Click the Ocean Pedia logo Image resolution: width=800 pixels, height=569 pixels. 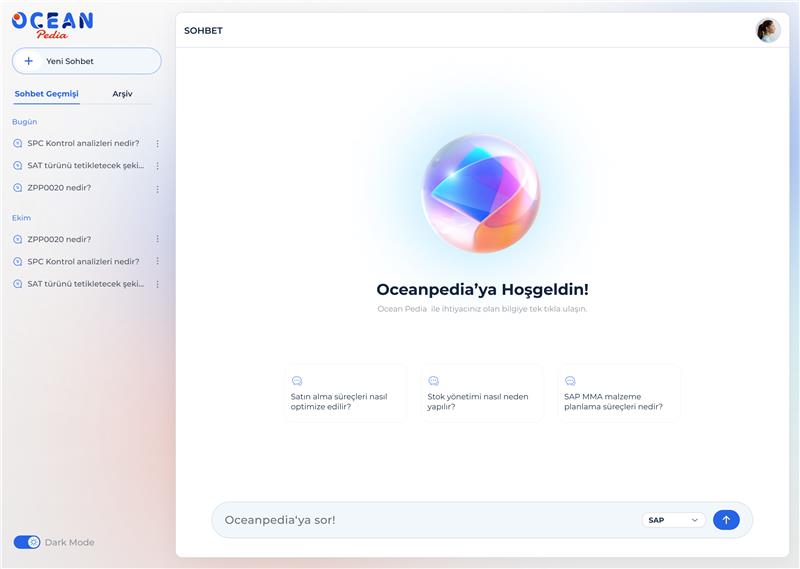(53, 24)
